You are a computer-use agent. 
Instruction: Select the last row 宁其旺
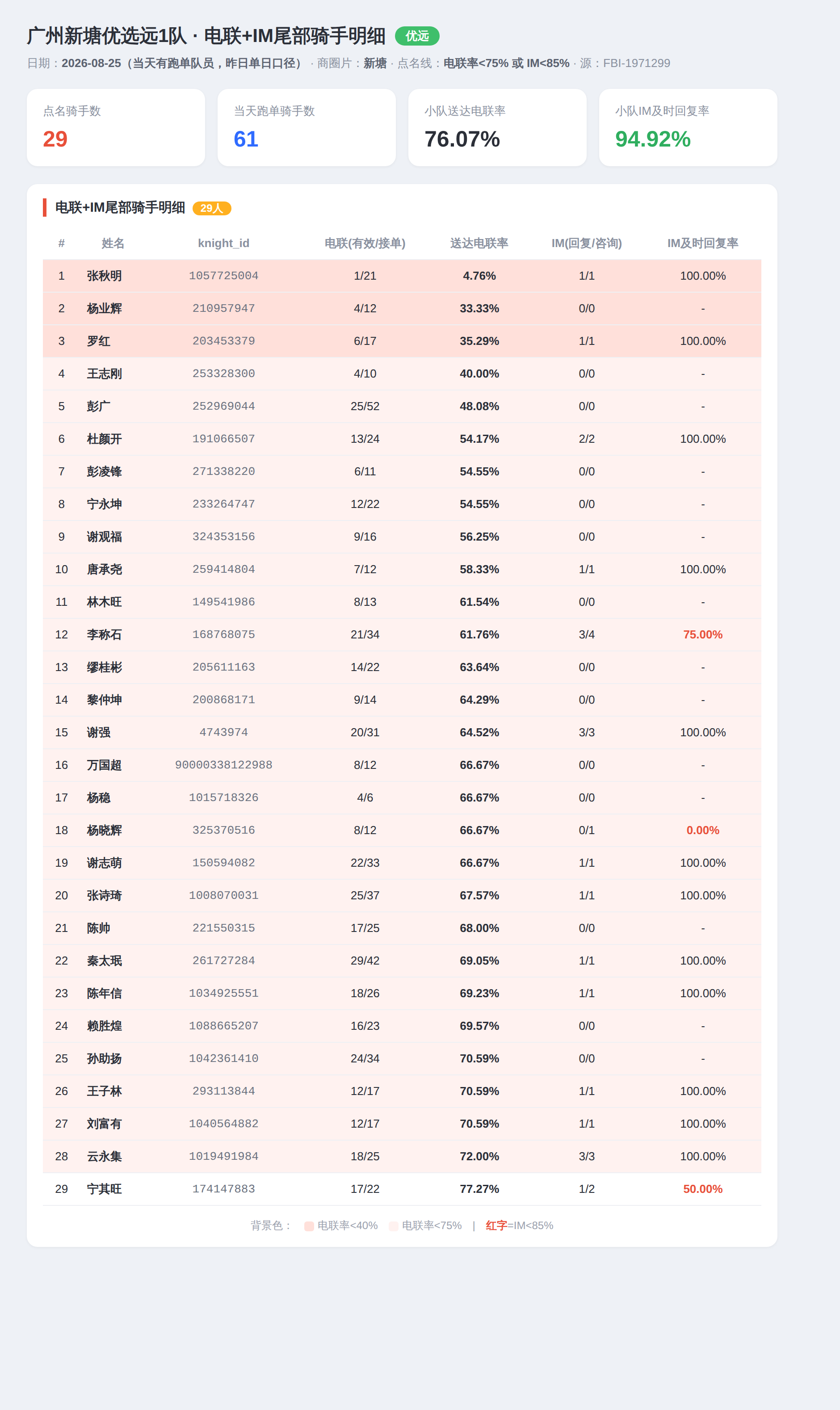pyautogui.click(x=402, y=1189)
